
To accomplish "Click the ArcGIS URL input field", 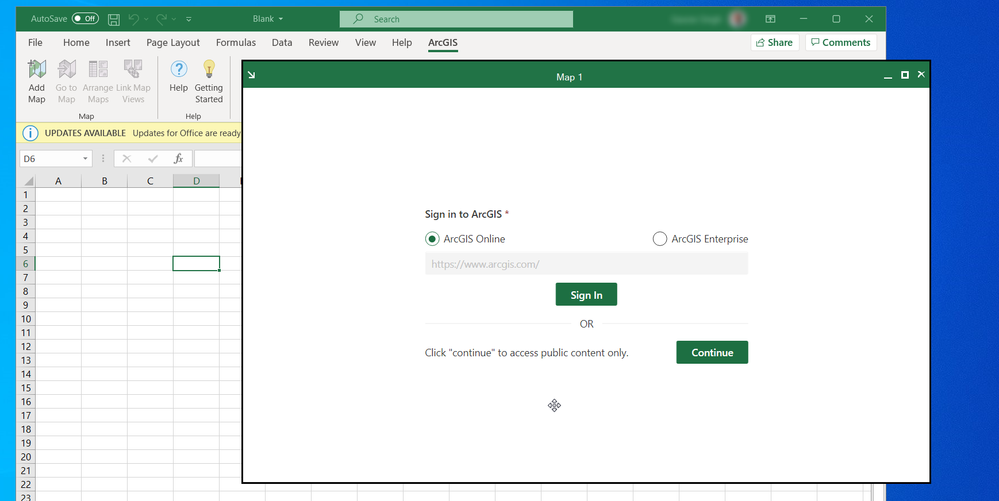I will click(587, 264).
